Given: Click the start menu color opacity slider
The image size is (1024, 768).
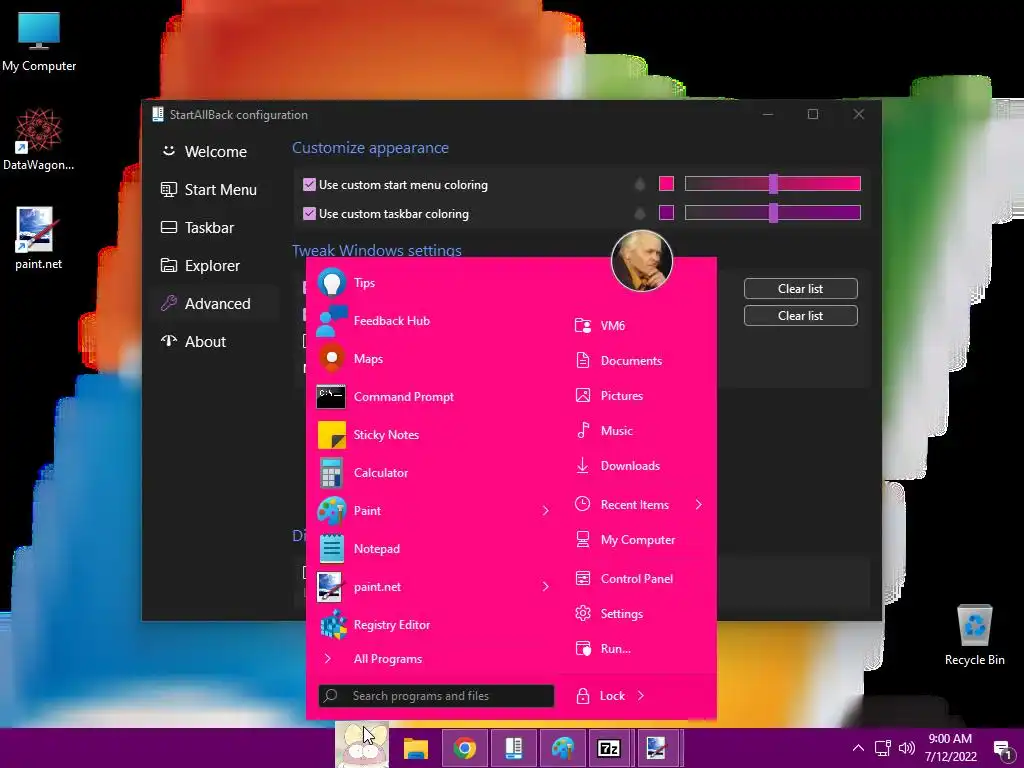Looking at the screenshot, I should [773, 184].
